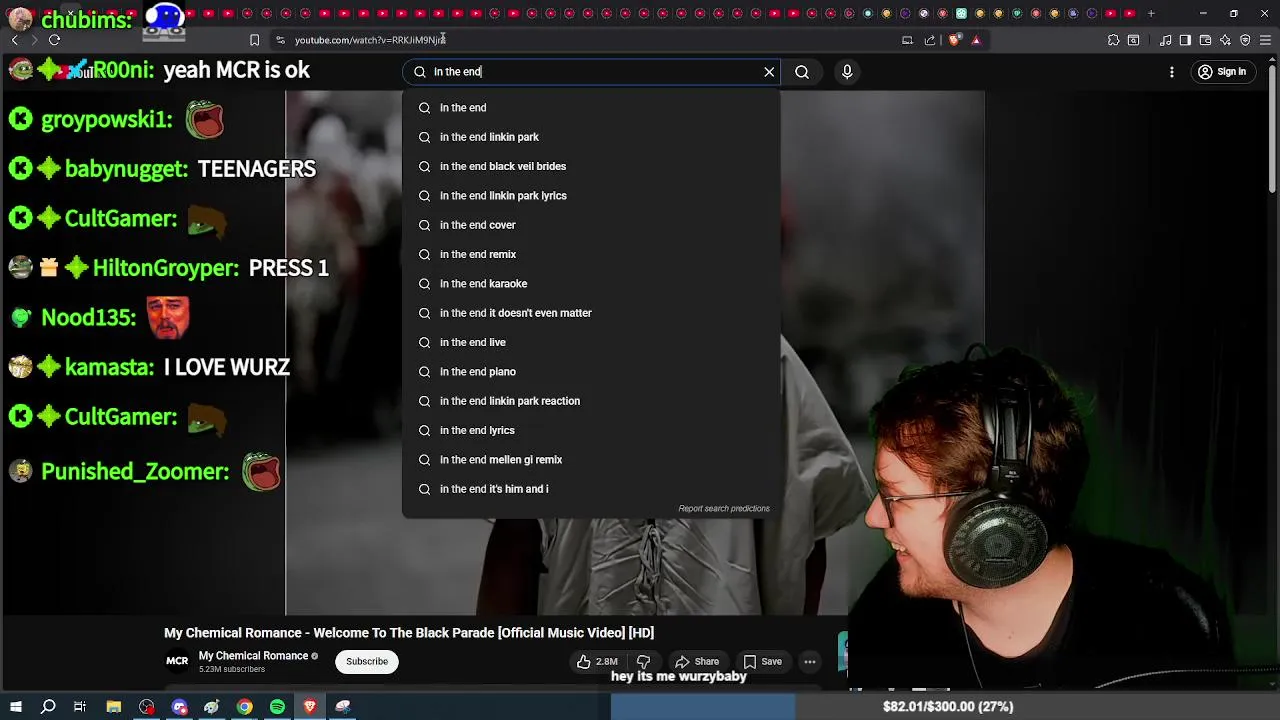Click the YouTube search magnifier button
This screenshot has width=1280, height=720.
tap(802, 72)
